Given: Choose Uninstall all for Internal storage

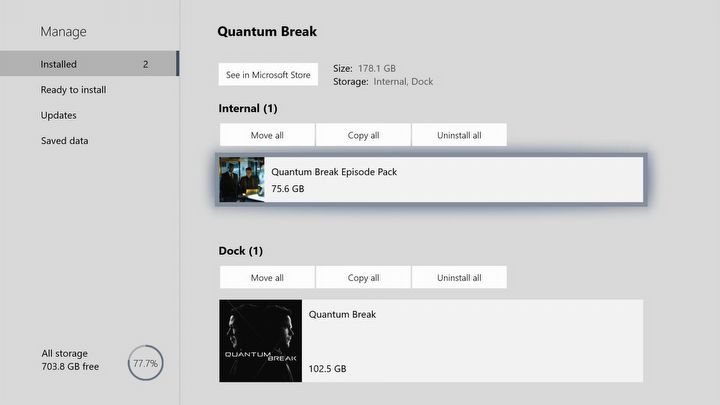Looking at the screenshot, I should 459,135.
